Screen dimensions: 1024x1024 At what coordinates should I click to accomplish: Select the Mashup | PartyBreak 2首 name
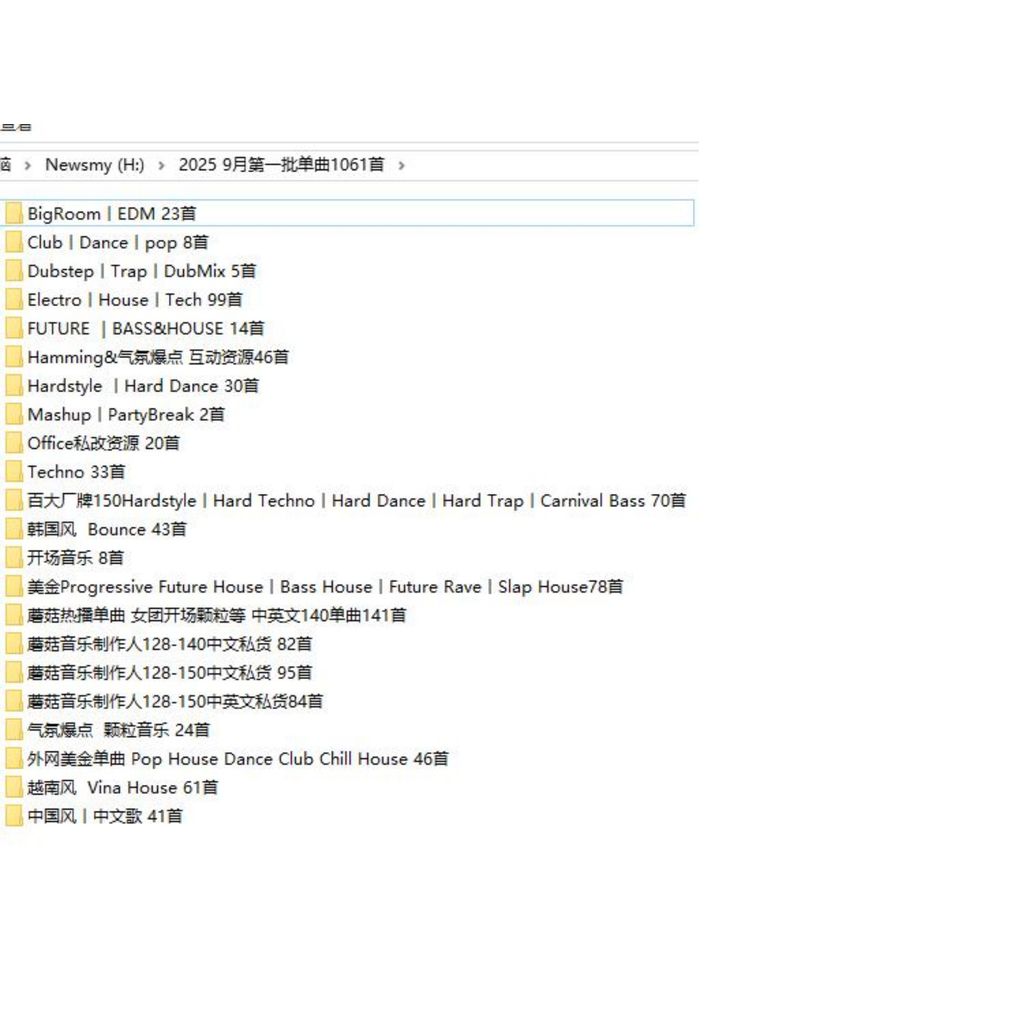click(126, 415)
